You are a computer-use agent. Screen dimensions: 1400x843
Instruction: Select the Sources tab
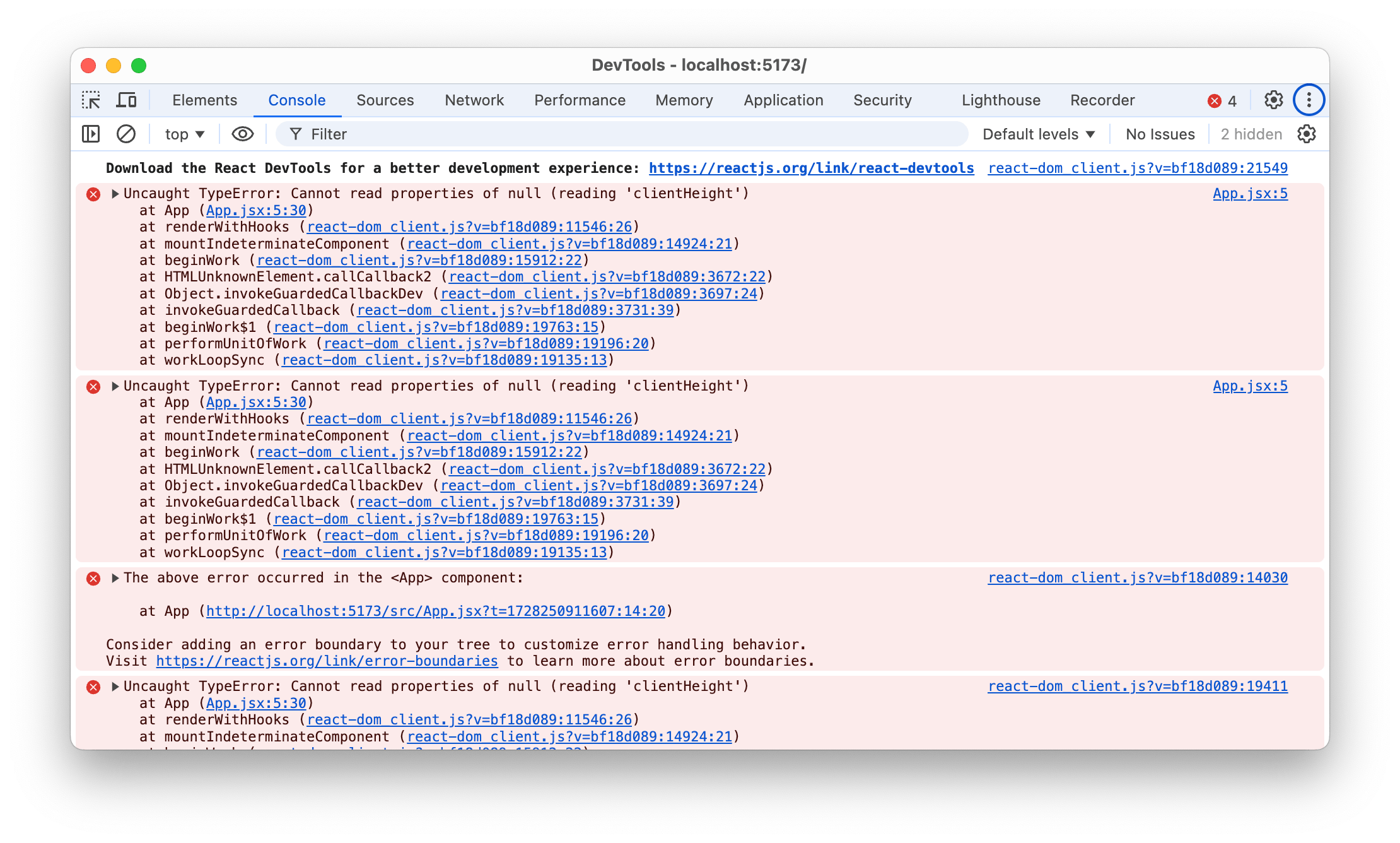[x=384, y=99]
